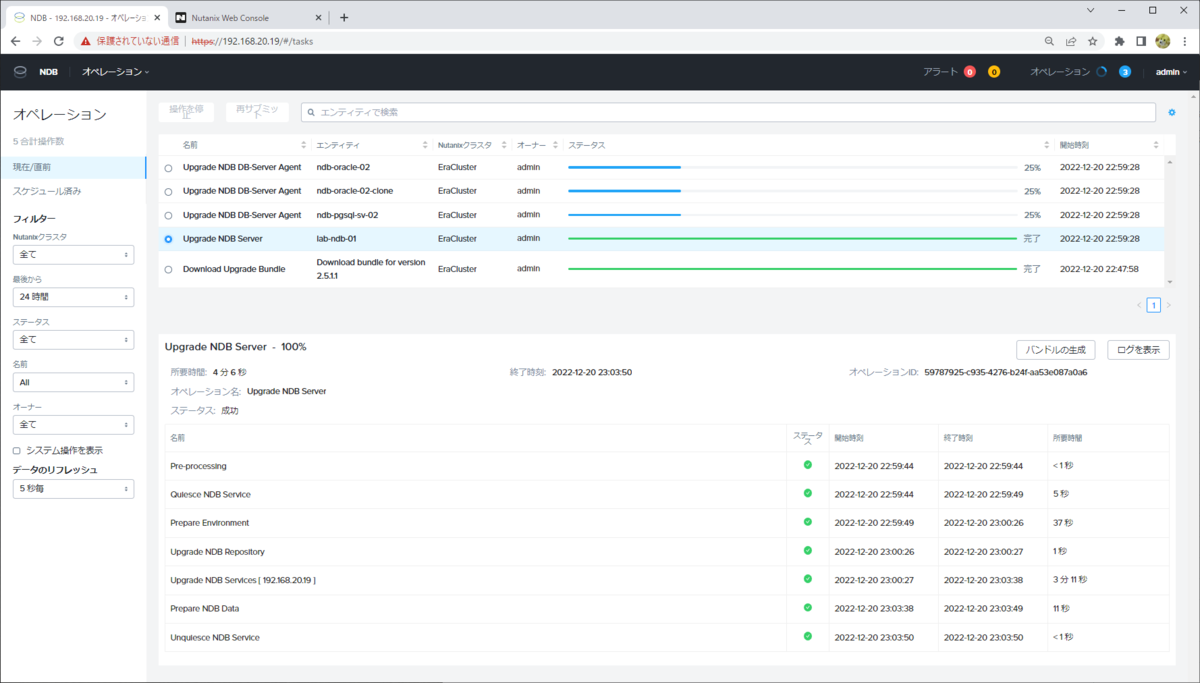Select the ndb-oracle-02 operation radio button

(x=168, y=168)
